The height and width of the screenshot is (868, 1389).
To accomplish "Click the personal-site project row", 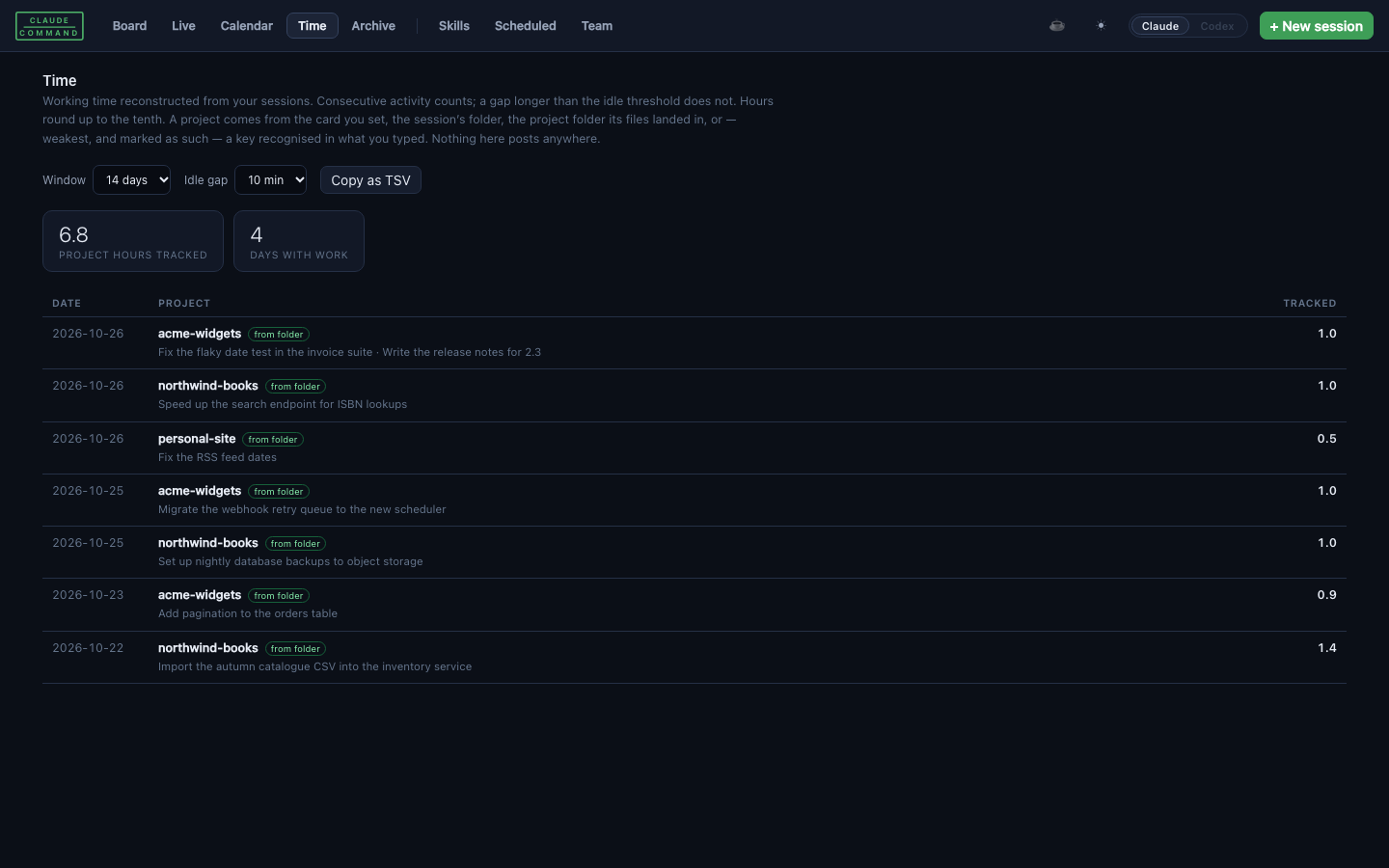I will [x=694, y=448].
